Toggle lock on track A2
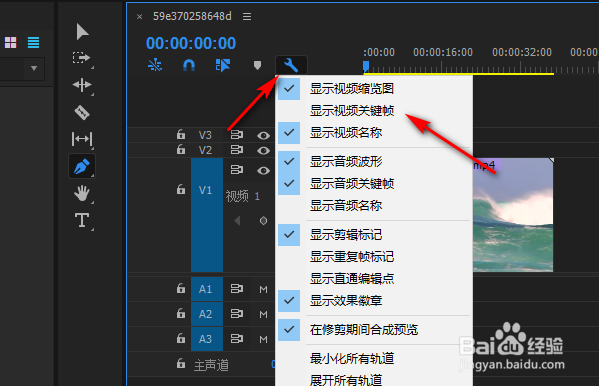The image size is (599, 386). pos(181,313)
